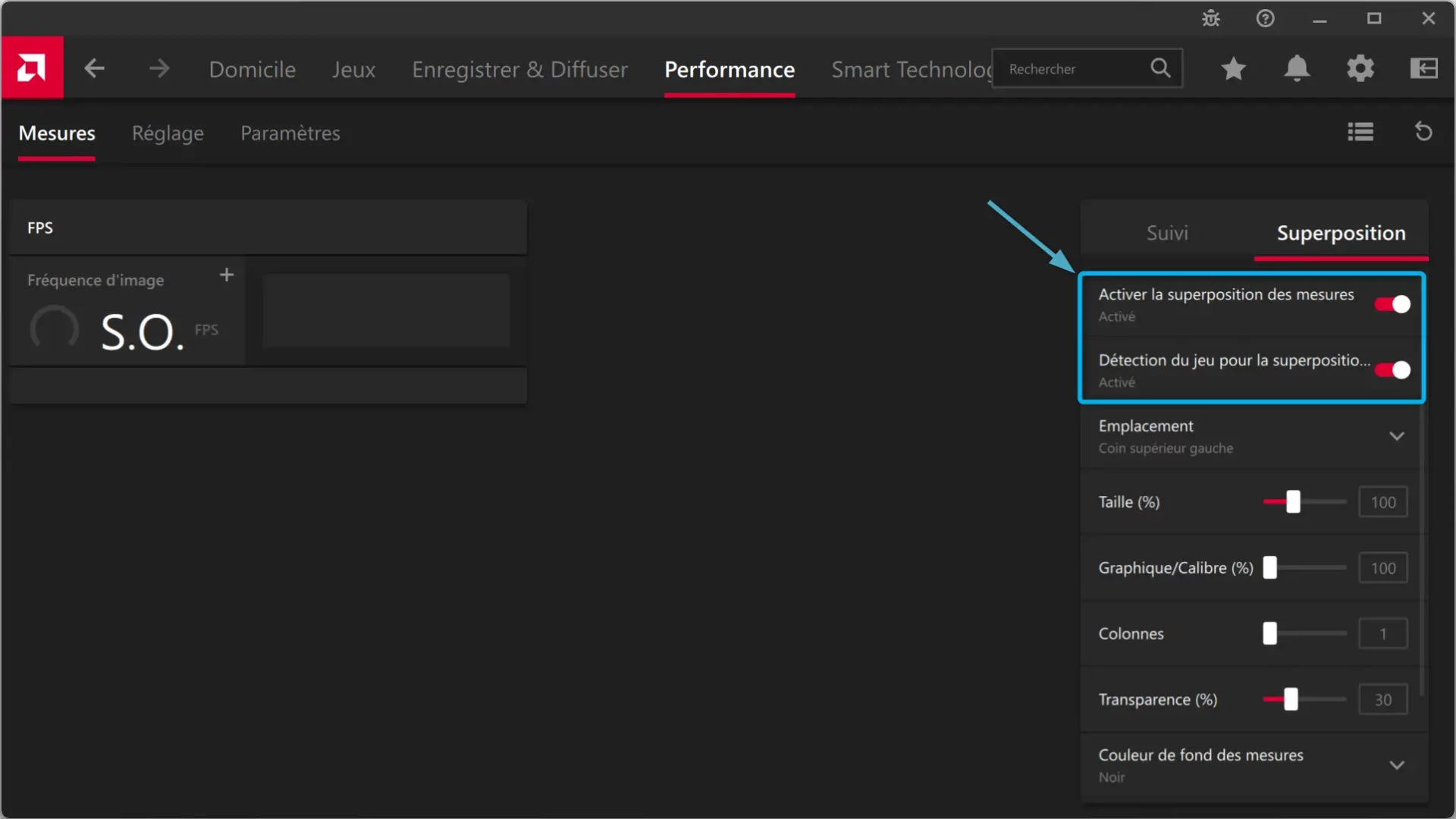Open Smart Technology tab
The width and height of the screenshot is (1456, 819).
click(912, 69)
